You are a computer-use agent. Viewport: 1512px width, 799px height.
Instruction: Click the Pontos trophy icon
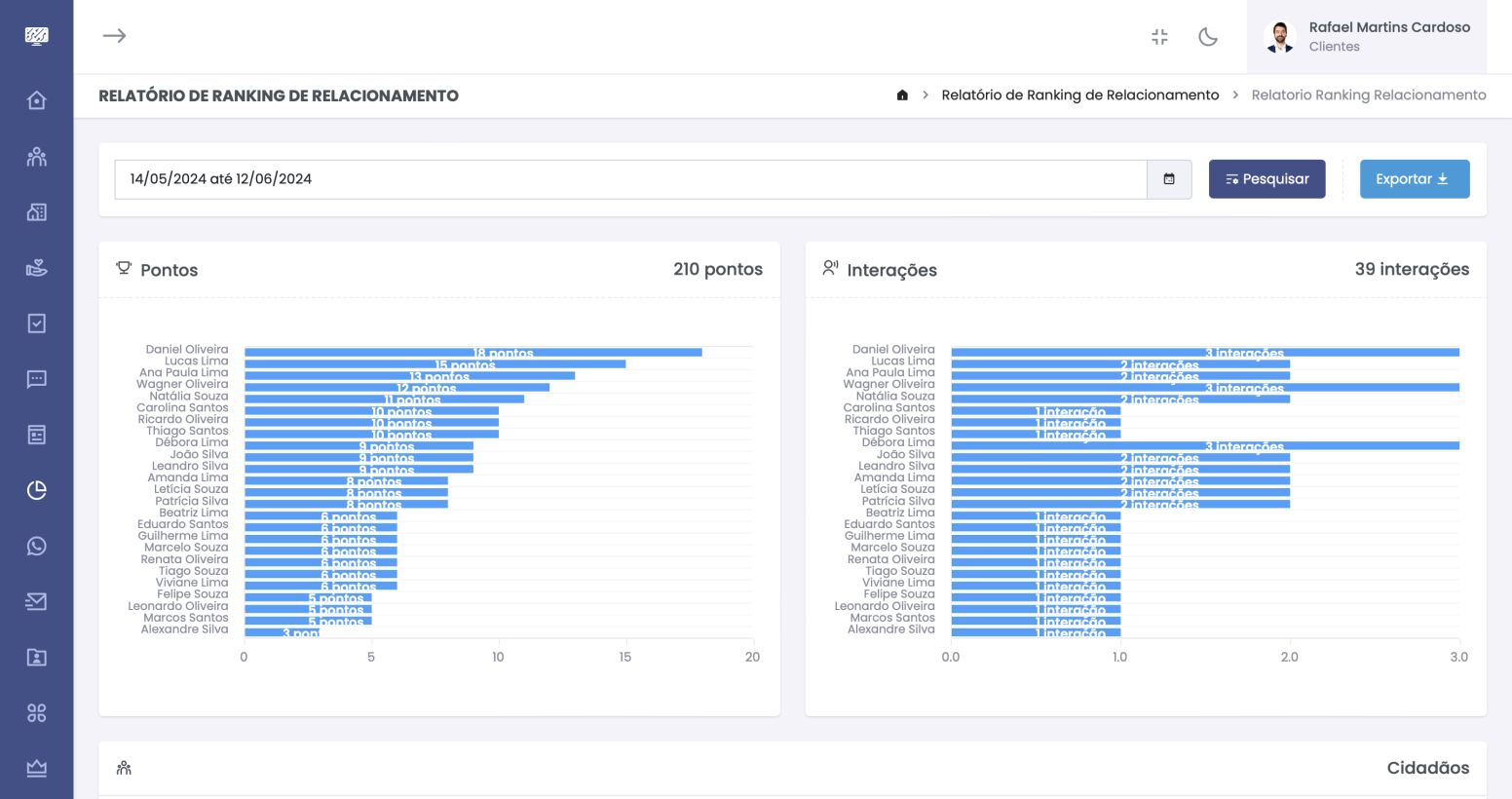tap(124, 268)
